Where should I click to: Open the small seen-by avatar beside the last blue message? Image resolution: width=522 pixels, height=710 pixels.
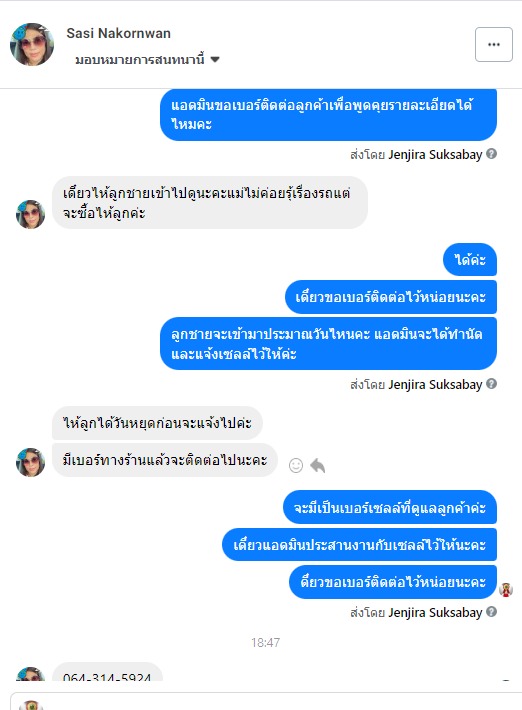click(506, 590)
